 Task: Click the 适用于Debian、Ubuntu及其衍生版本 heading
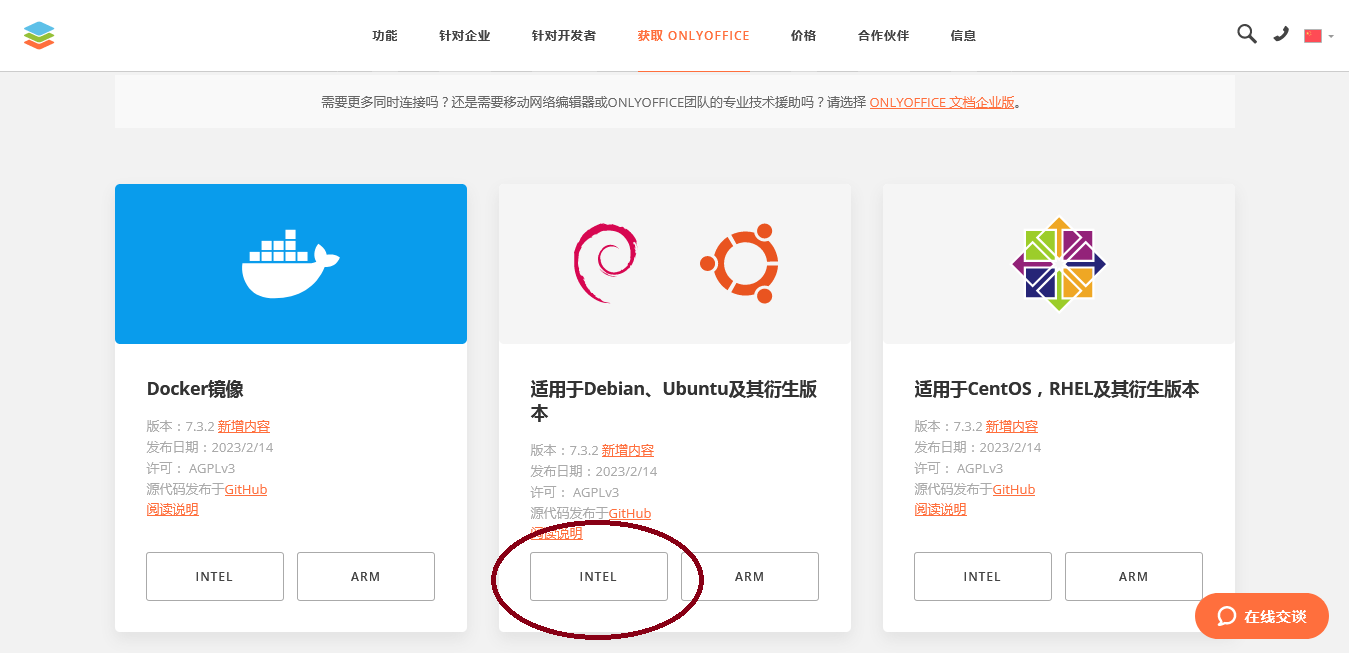(x=674, y=401)
